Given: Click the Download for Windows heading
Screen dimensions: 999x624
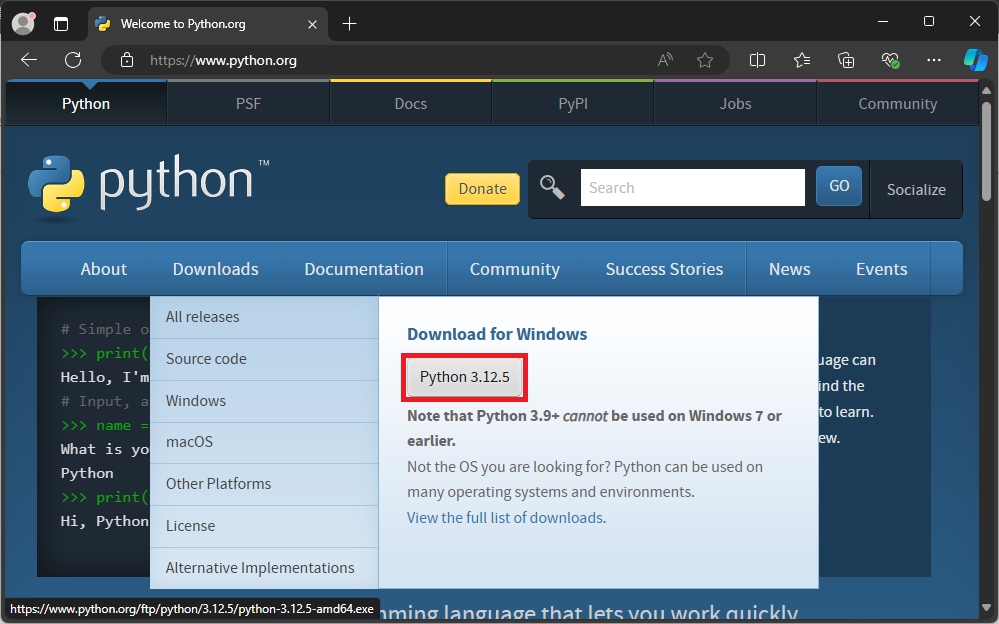Looking at the screenshot, I should point(497,334).
